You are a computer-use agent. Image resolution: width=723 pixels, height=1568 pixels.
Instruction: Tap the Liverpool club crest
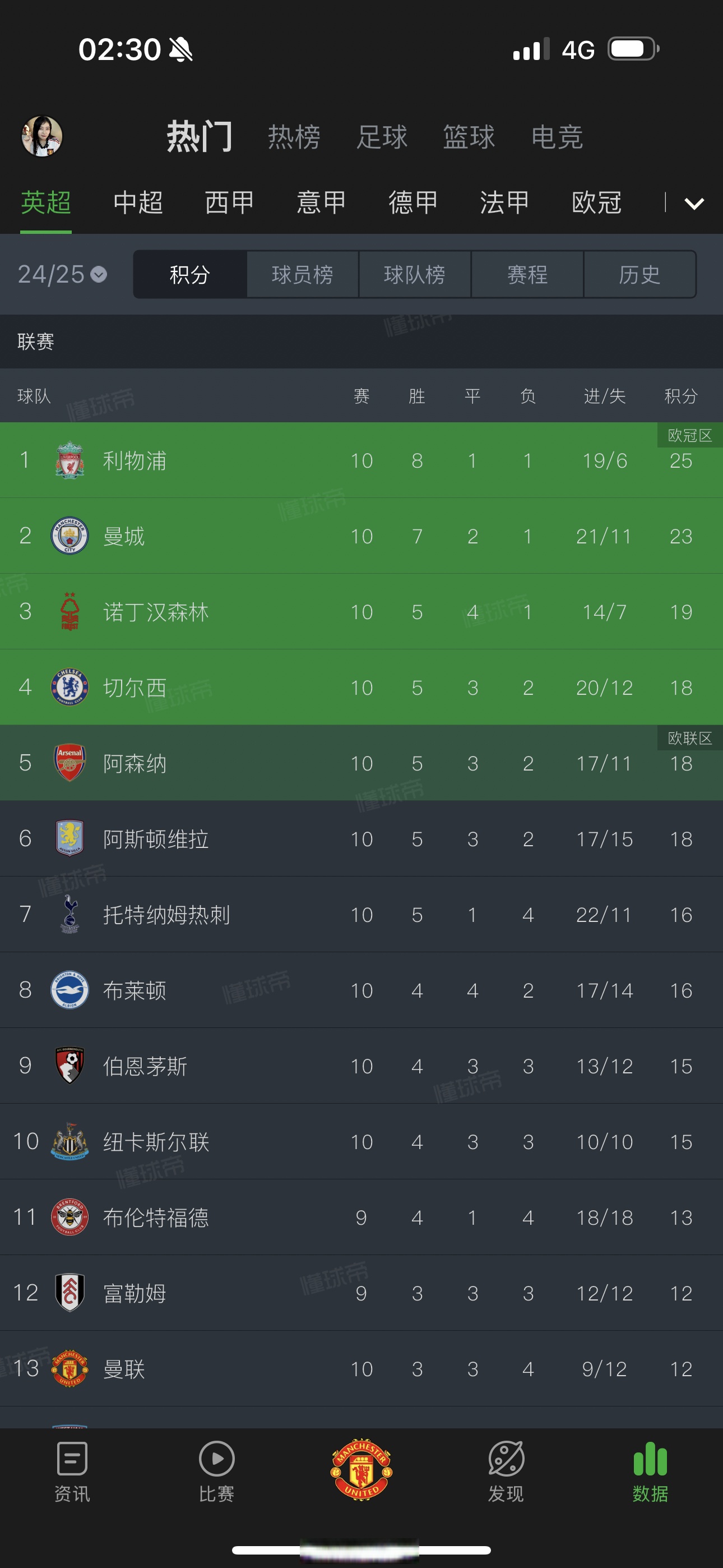coord(70,460)
